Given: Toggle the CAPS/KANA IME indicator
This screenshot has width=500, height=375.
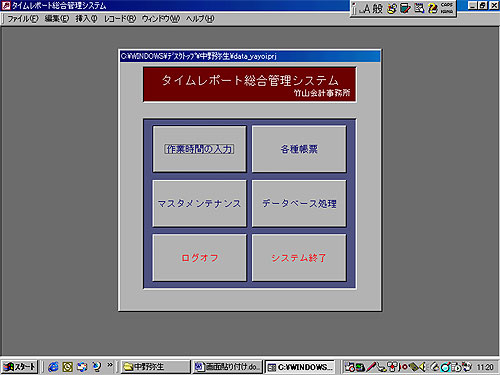Looking at the screenshot, I should click(447, 9).
